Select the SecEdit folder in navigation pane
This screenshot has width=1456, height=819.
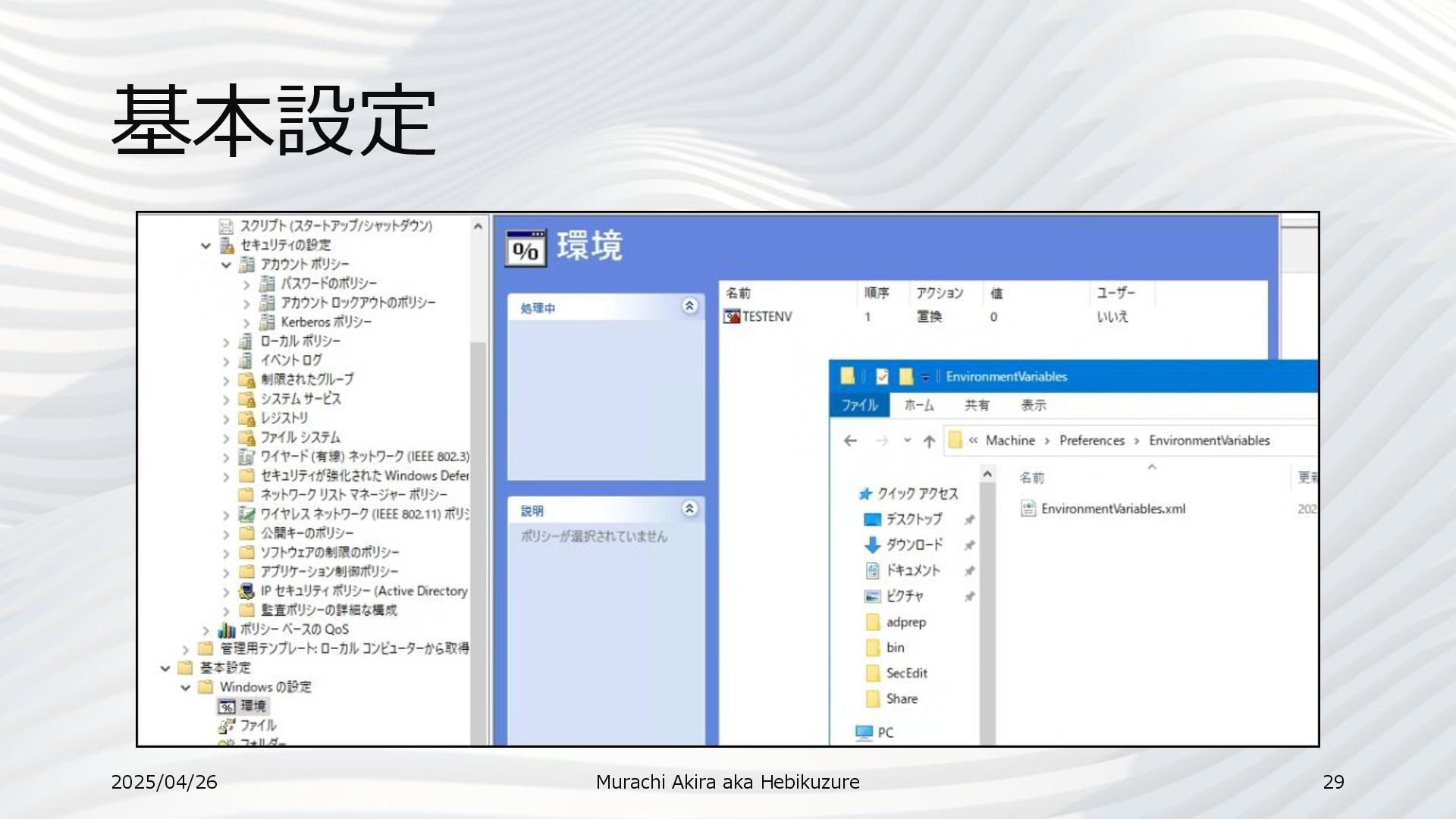[x=906, y=673]
